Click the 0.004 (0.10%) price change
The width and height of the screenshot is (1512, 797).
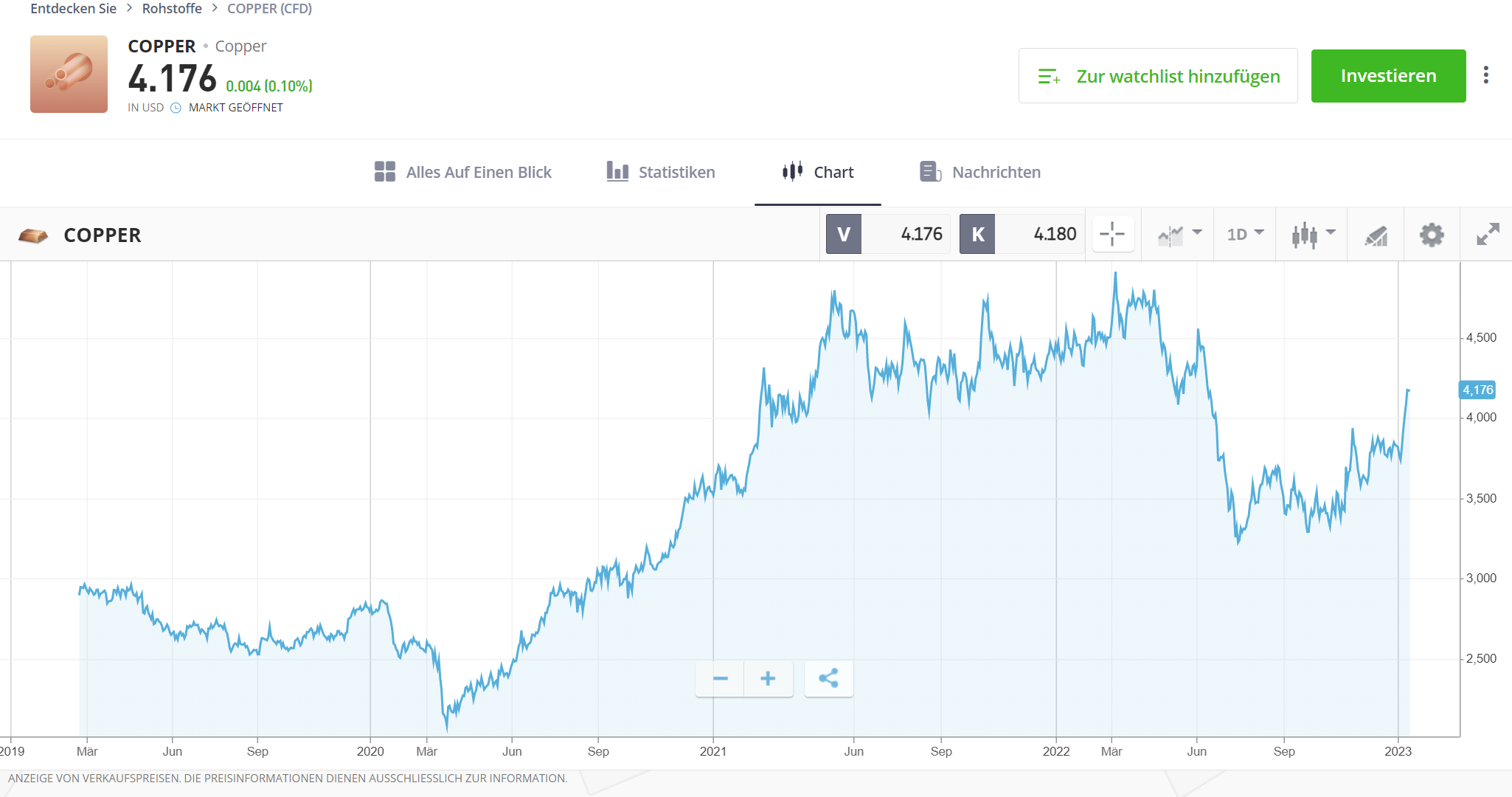pos(269,86)
